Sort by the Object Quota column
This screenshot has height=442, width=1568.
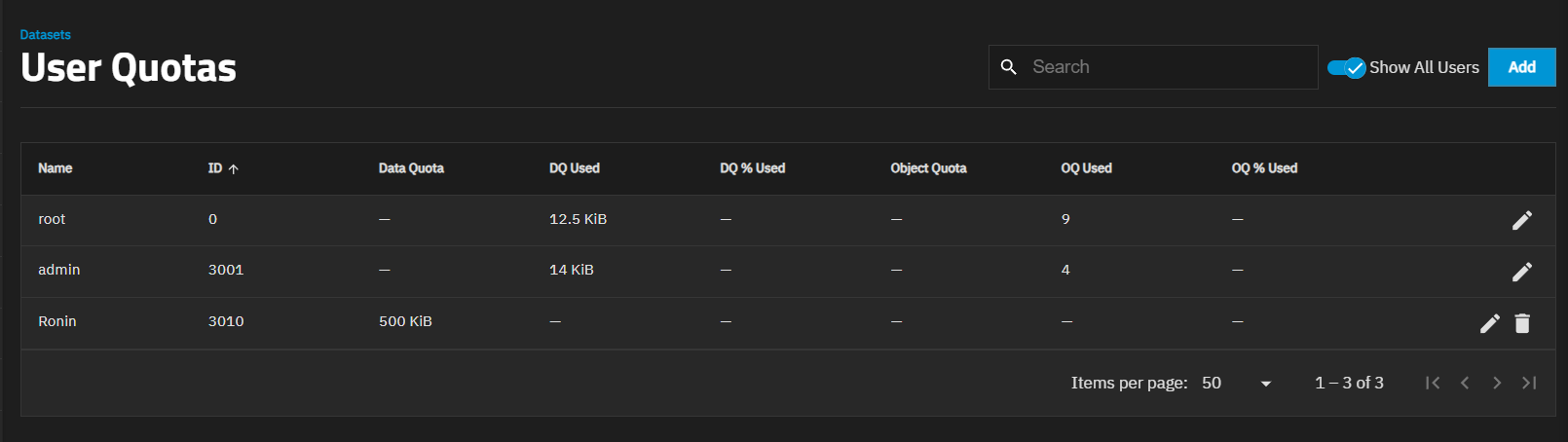928,168
